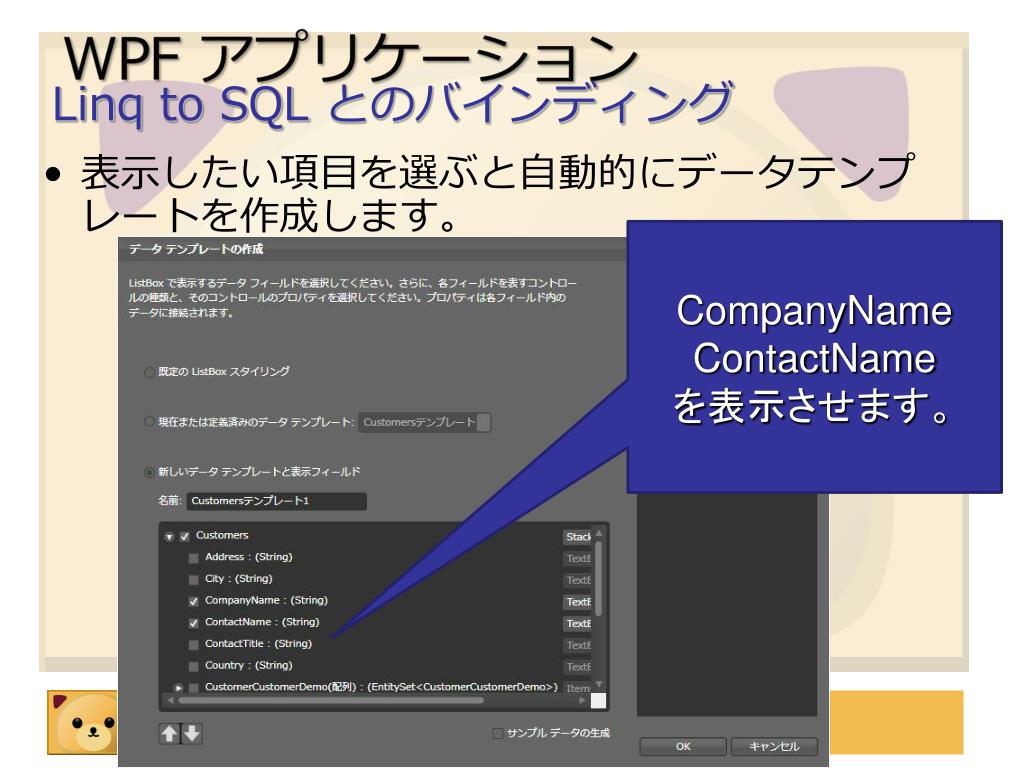This screenshot has height=768, width=1024.
Task: Open control type dropdown for City
Action: pyautogui.click(x=577, y=580)
